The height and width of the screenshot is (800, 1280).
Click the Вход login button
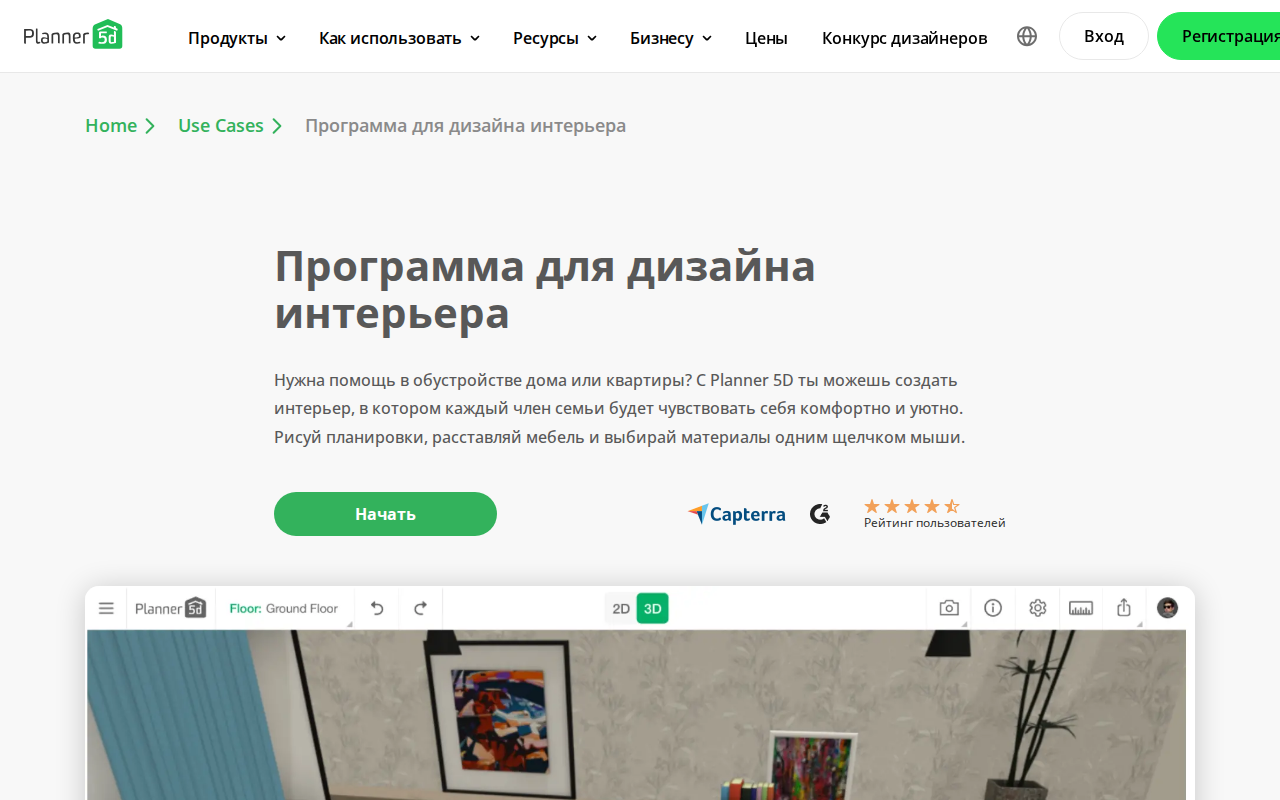click(1104, 36)
